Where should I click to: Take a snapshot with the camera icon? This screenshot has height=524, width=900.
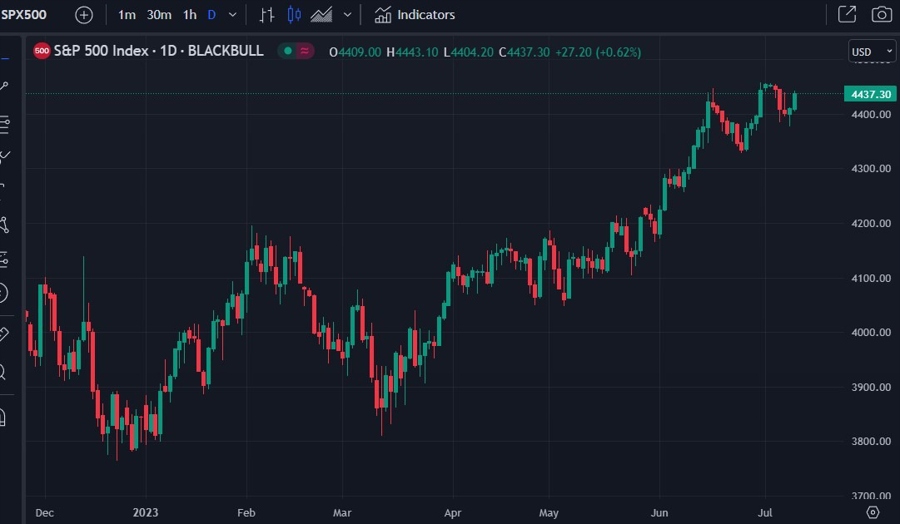(882, 14)
